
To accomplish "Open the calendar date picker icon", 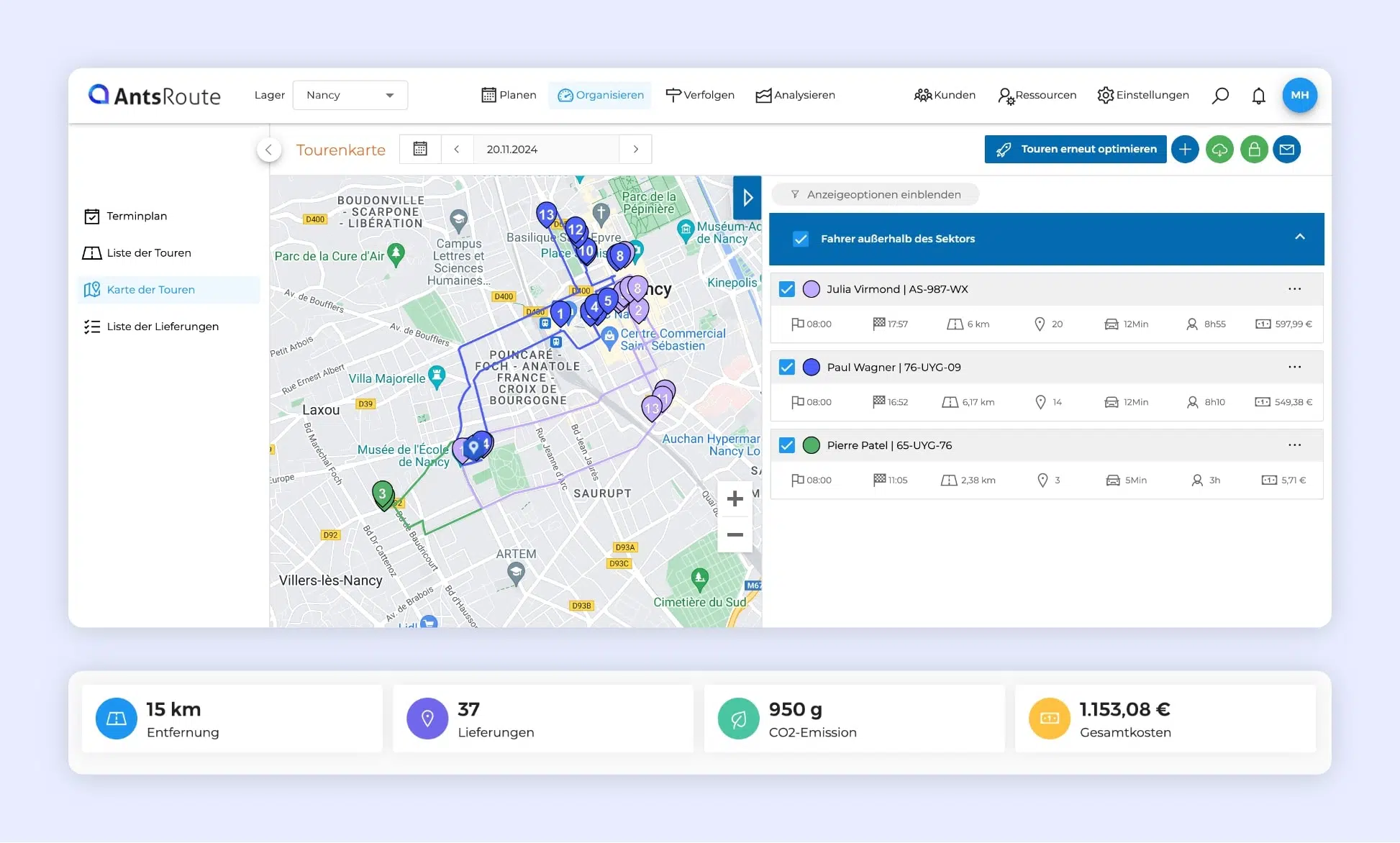I will tap(420, 149).
